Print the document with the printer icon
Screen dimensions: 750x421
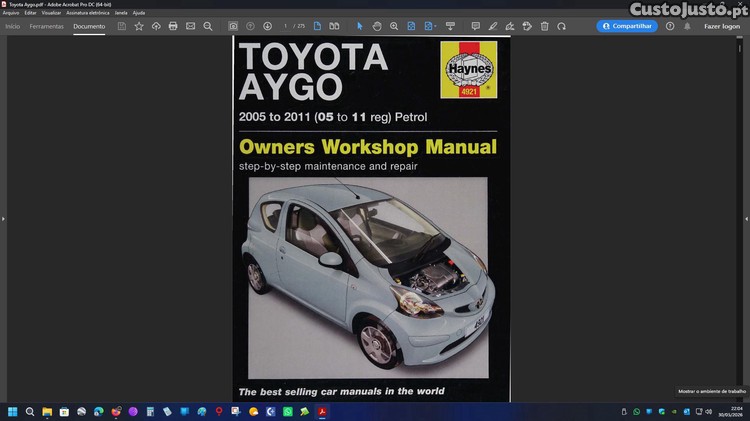point(173,26)
